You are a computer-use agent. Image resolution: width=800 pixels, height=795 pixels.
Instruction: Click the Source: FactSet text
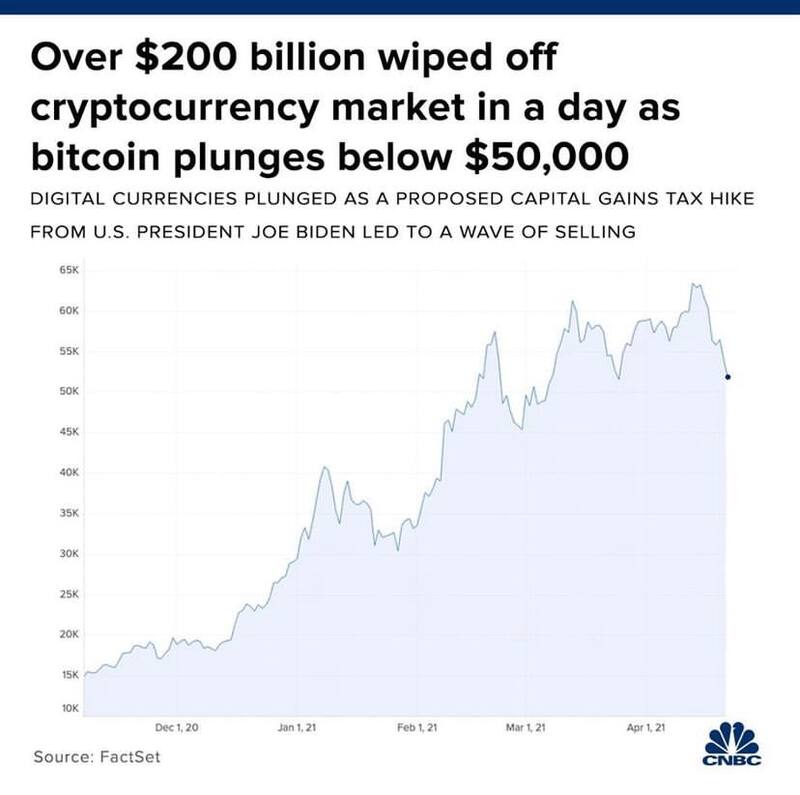click(96, 757)
